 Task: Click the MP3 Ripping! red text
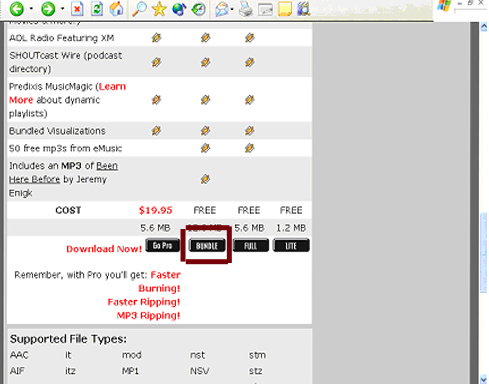click(x=148, y=315)
